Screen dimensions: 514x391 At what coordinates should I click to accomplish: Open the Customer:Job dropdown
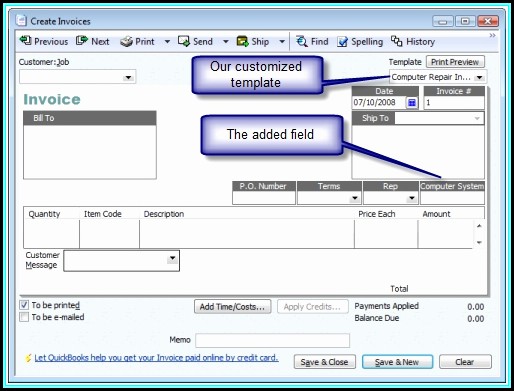coord(128,77)
